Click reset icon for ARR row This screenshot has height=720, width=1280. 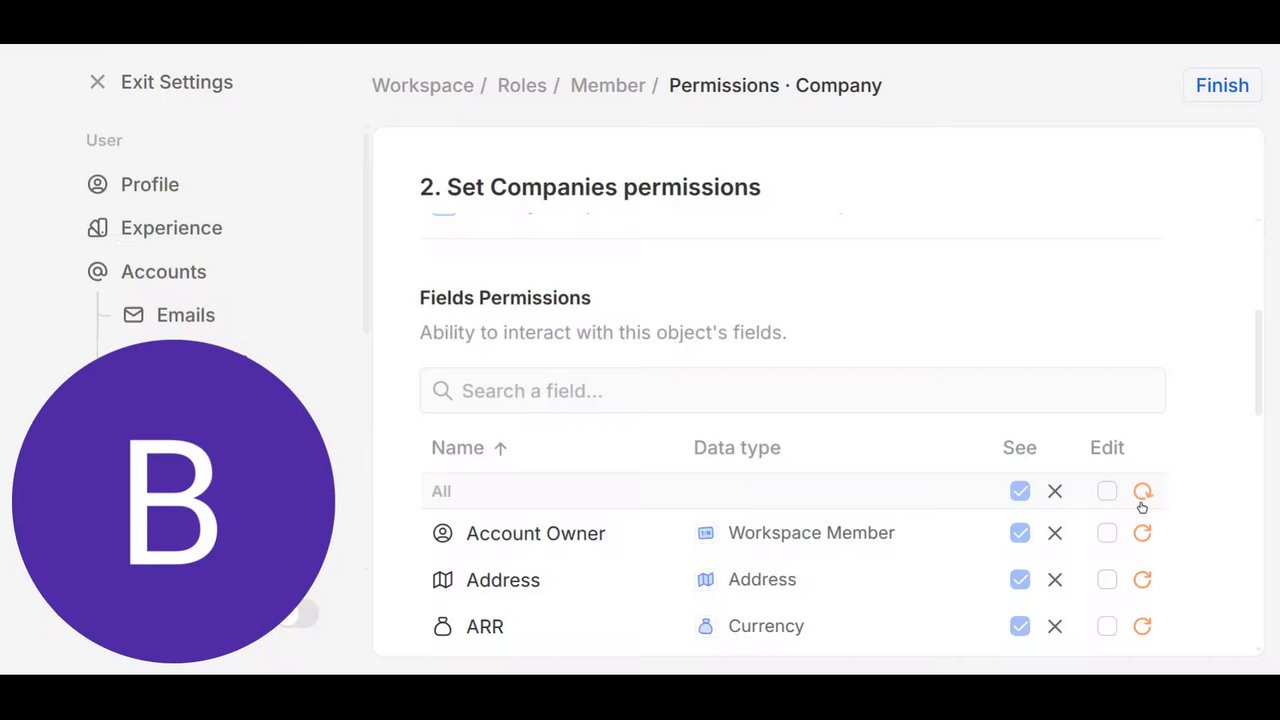(x=1142, y=626)
